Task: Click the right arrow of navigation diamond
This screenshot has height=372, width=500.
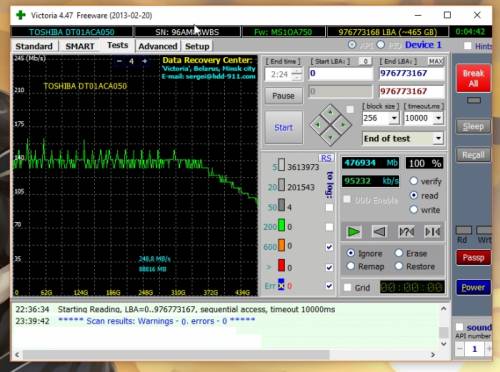Action: click(343, 125)
